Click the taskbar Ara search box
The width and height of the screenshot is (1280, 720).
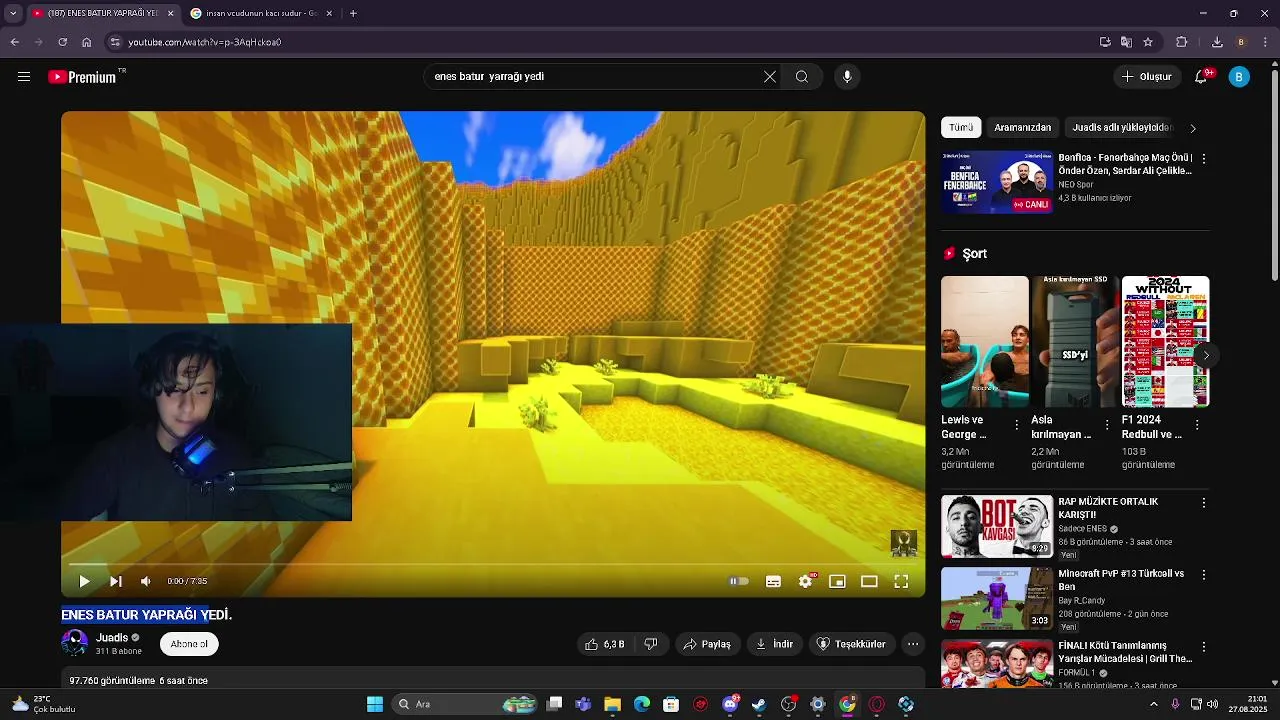(466, 704)
